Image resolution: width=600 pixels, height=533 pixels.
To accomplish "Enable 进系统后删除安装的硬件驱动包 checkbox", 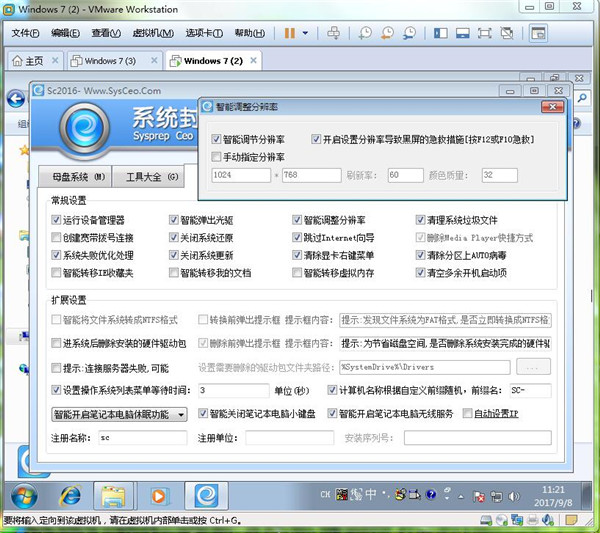I will point(56,343).
